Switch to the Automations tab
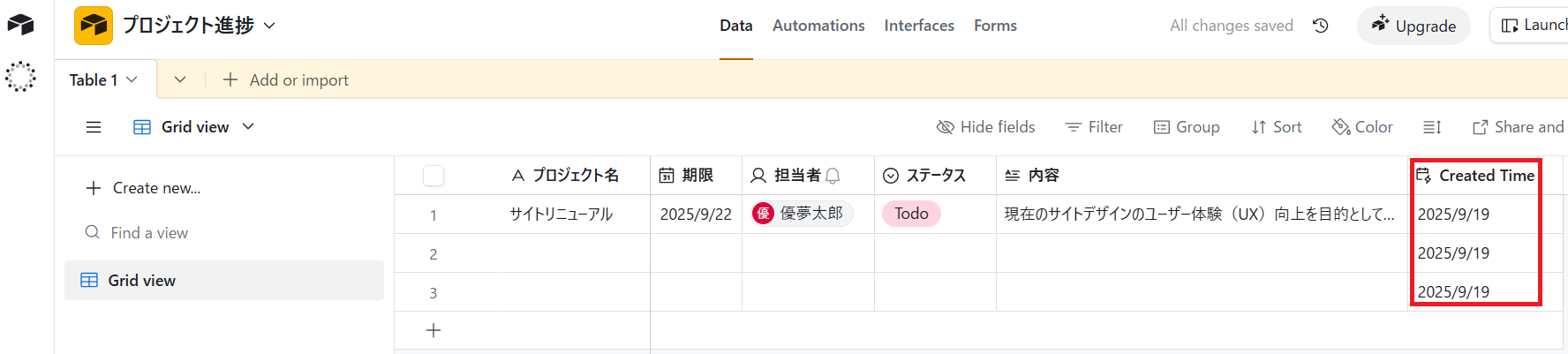 (818, 26)
